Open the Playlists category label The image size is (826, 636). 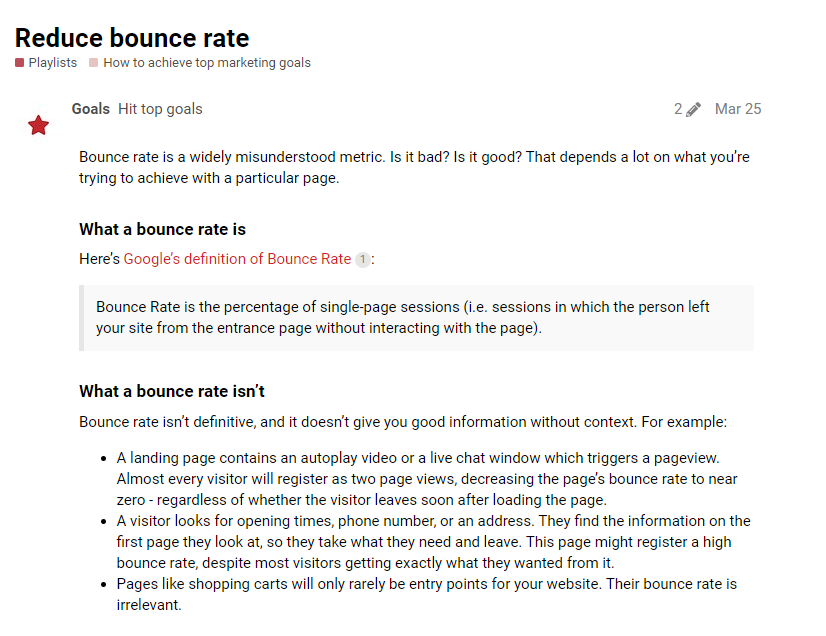(52, 63)
